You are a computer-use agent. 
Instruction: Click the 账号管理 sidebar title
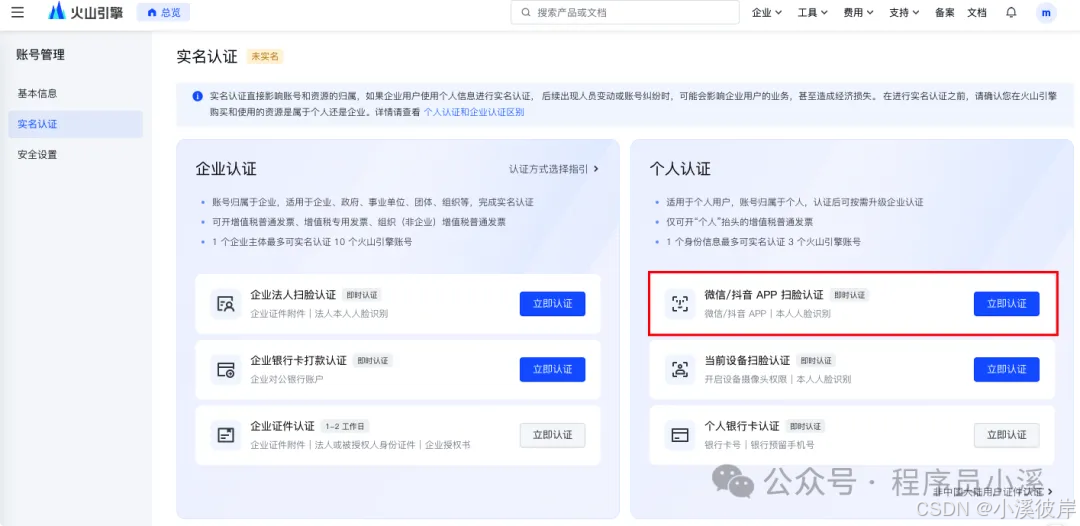tap(41, 55)
